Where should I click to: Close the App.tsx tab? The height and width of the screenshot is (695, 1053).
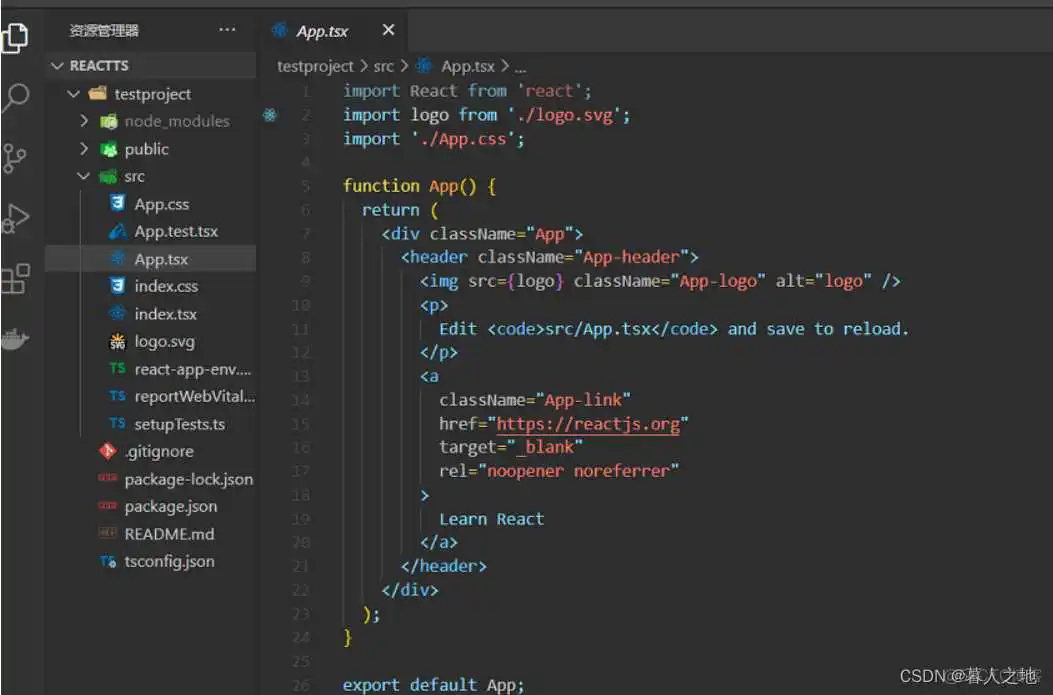click(388, 30)
